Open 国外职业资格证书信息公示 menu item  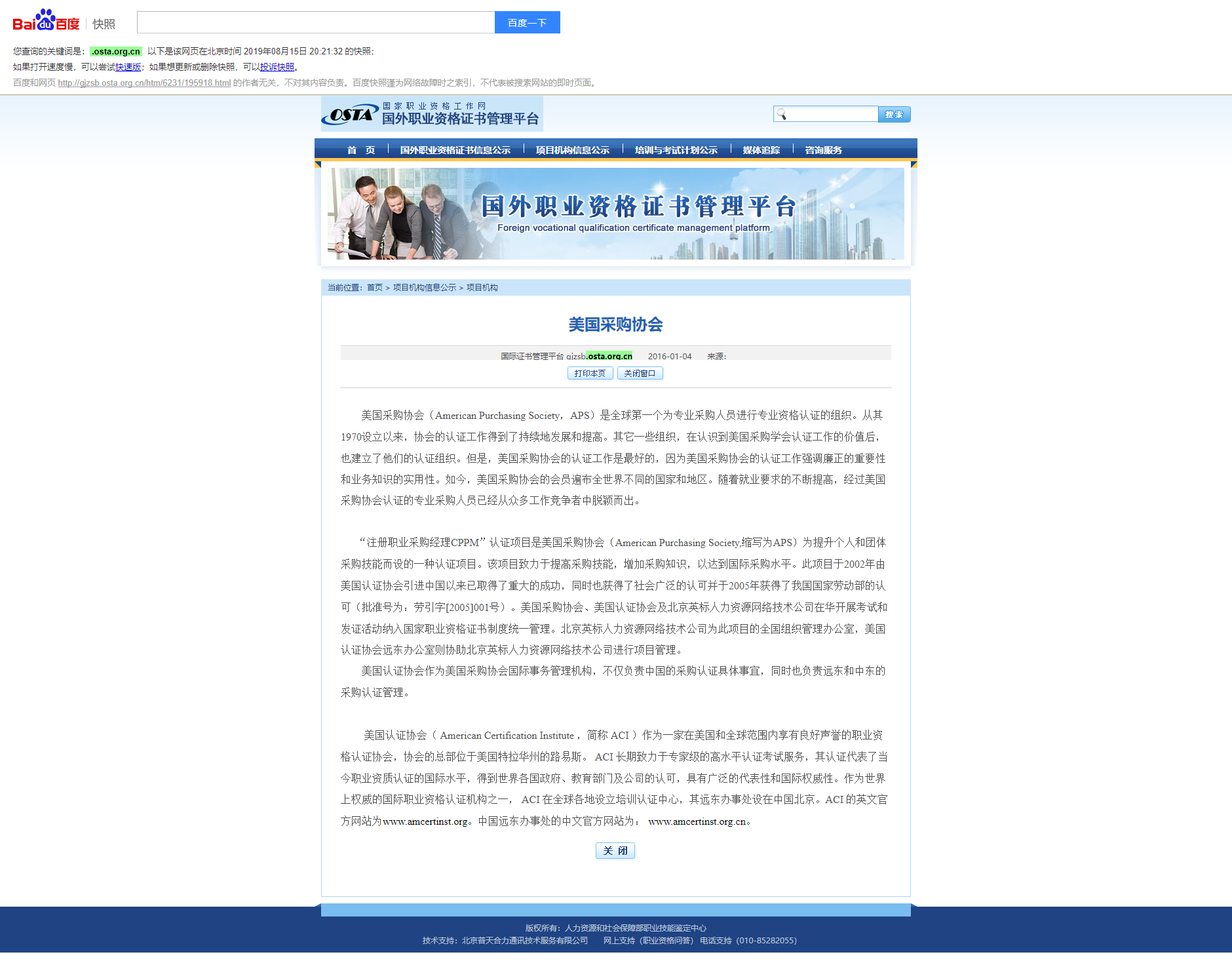pos(455,150)
